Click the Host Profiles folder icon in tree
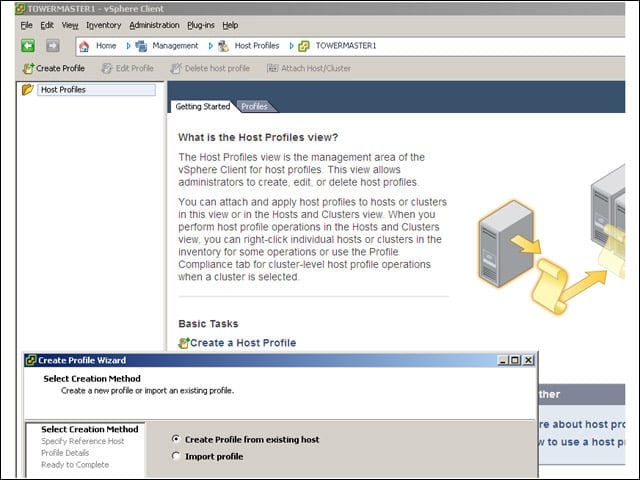Image resolution: width=640 pixels, height=480 pixels. point(27,89)
